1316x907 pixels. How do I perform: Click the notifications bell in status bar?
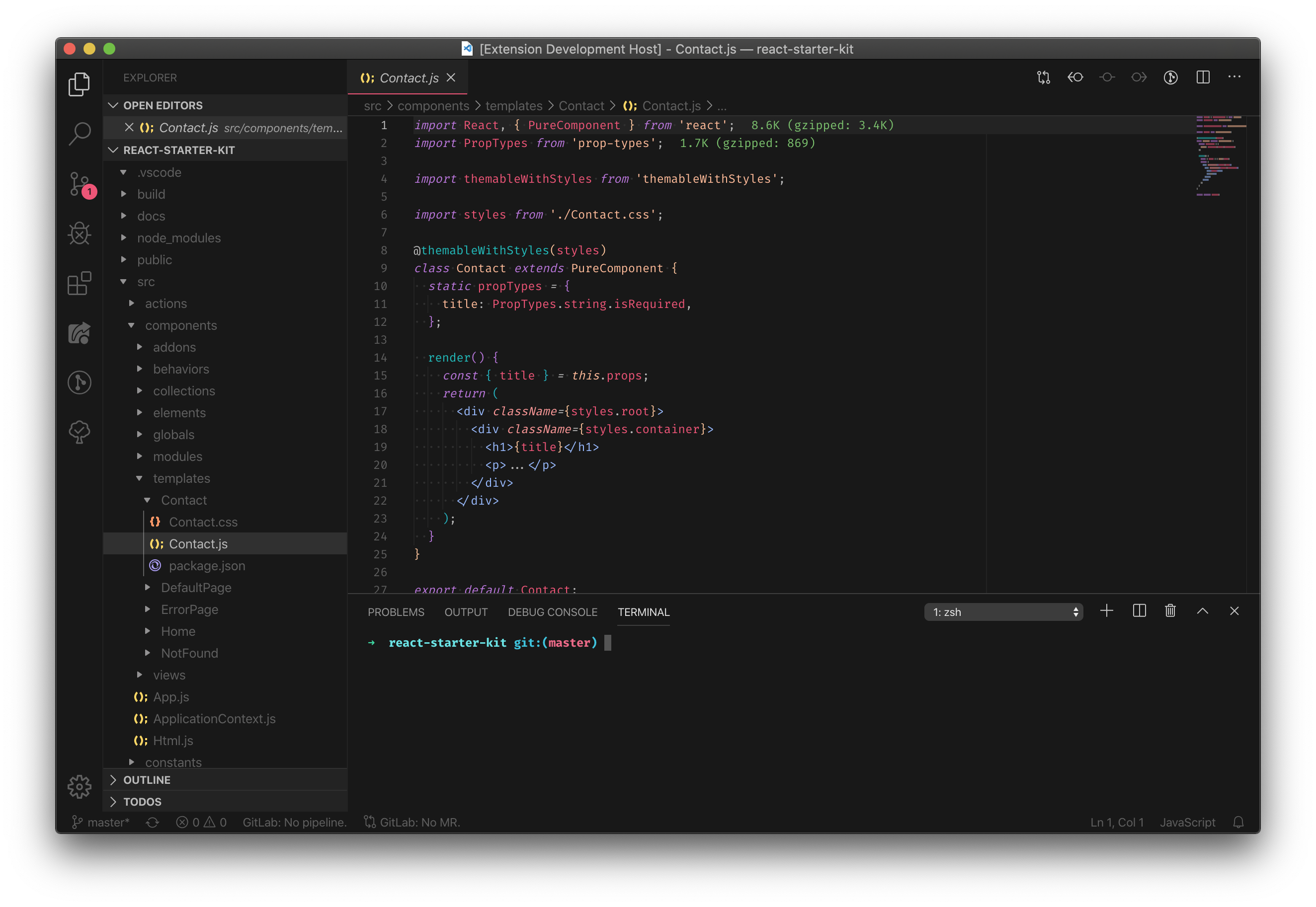coord(1238,823)
